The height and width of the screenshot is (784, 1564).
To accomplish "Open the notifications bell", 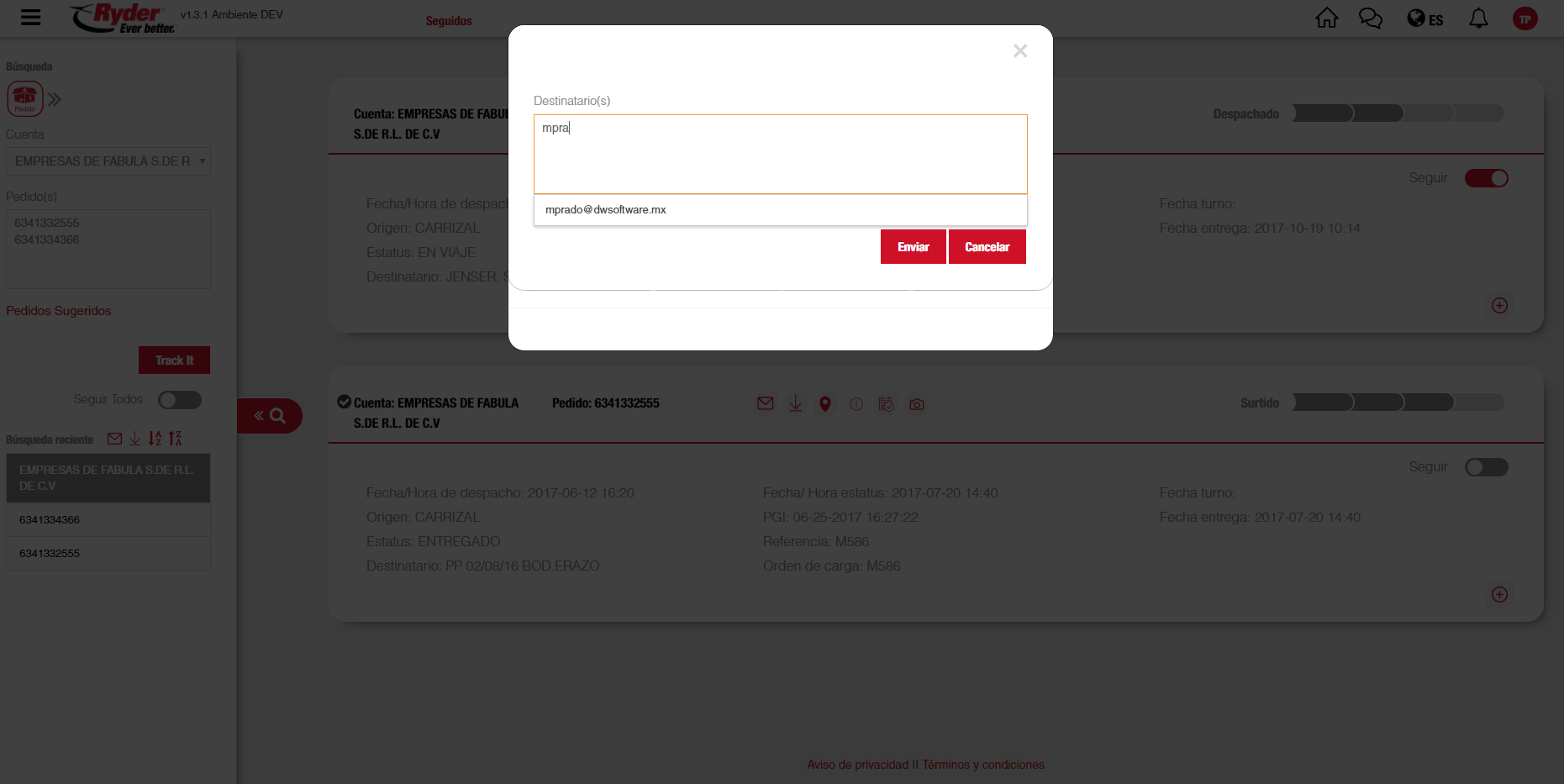I will coord(1478,18).
